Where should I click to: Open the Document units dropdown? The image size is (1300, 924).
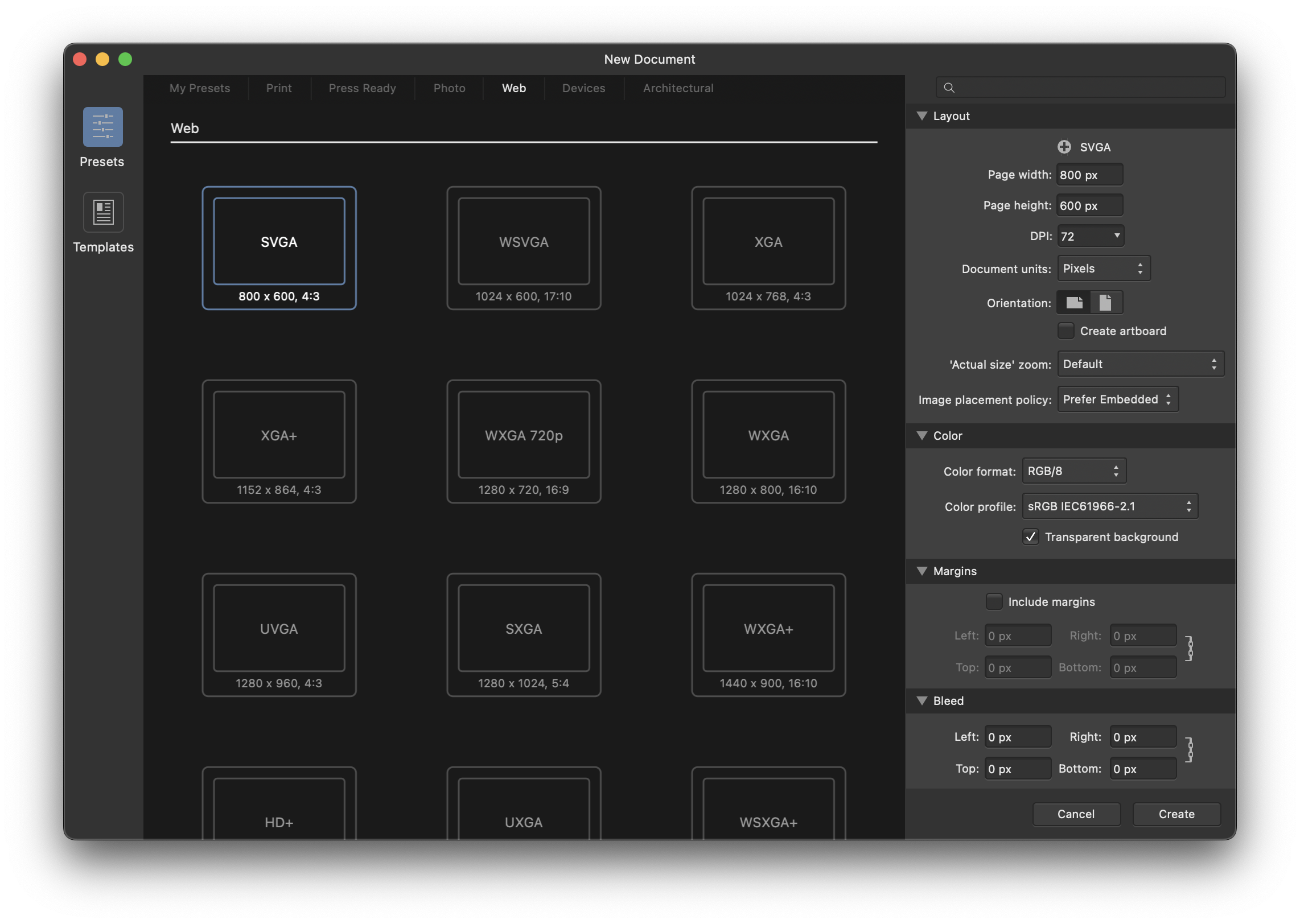pos(1103,269)
